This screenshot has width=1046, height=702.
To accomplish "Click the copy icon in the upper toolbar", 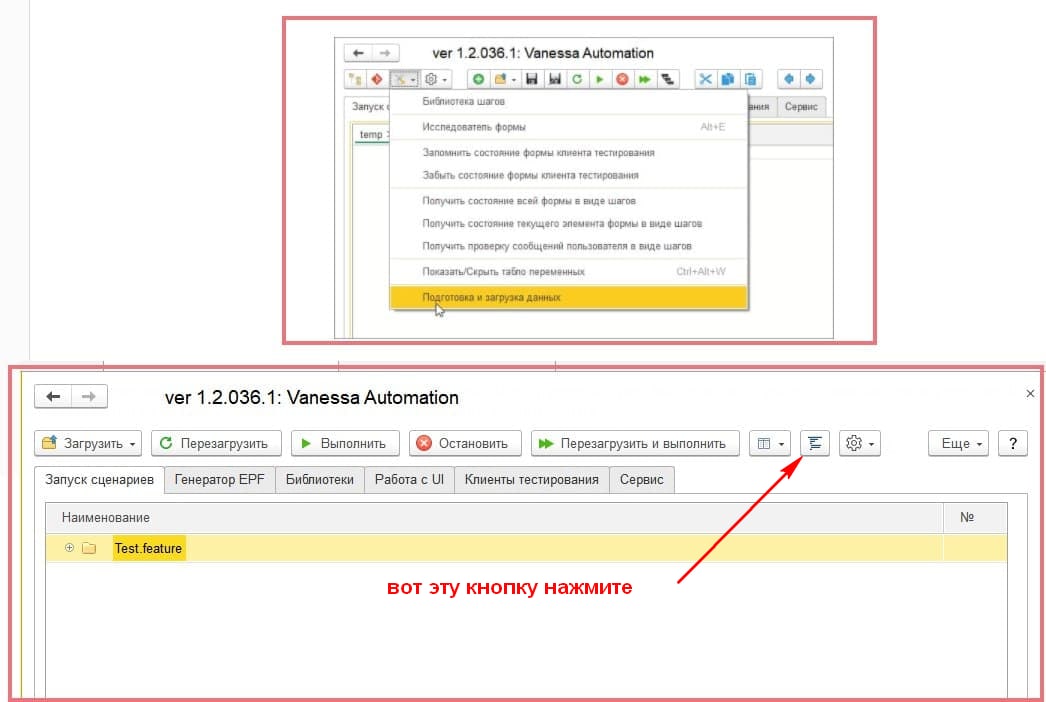I will [x=728, y=79].
